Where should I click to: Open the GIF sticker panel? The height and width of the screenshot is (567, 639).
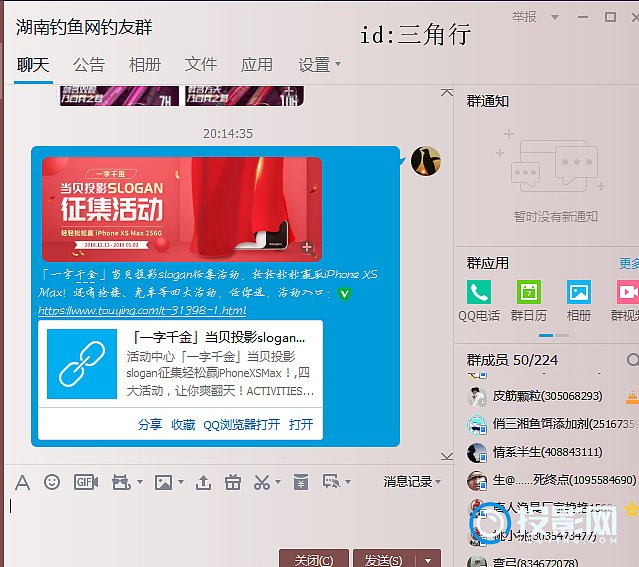click(86, 482)
